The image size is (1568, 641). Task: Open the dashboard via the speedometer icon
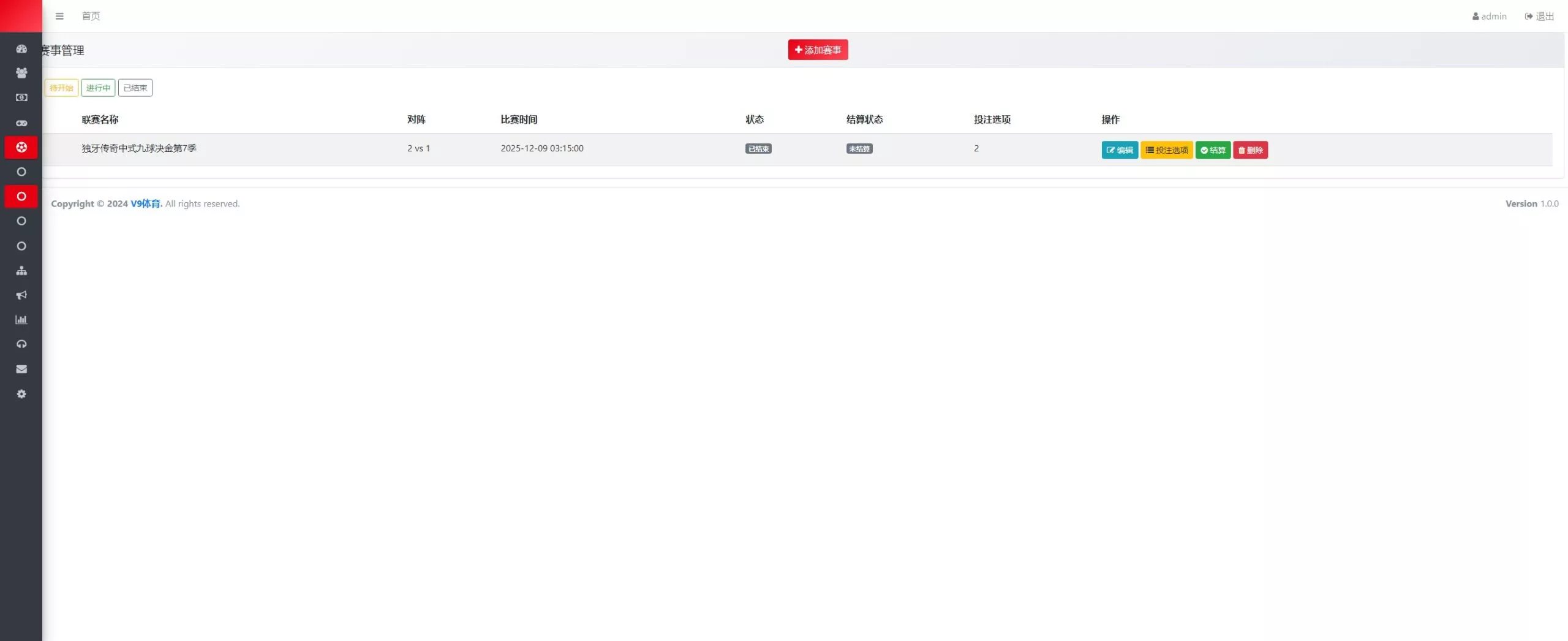(21, 48)
